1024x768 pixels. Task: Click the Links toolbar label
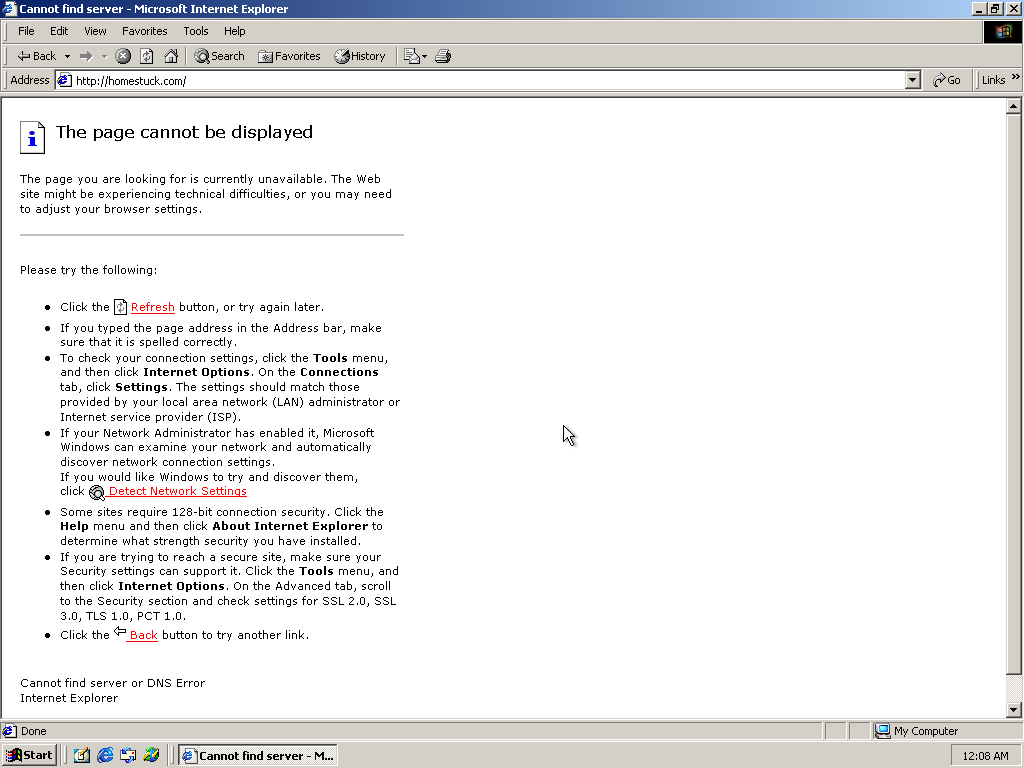point(993,80)
